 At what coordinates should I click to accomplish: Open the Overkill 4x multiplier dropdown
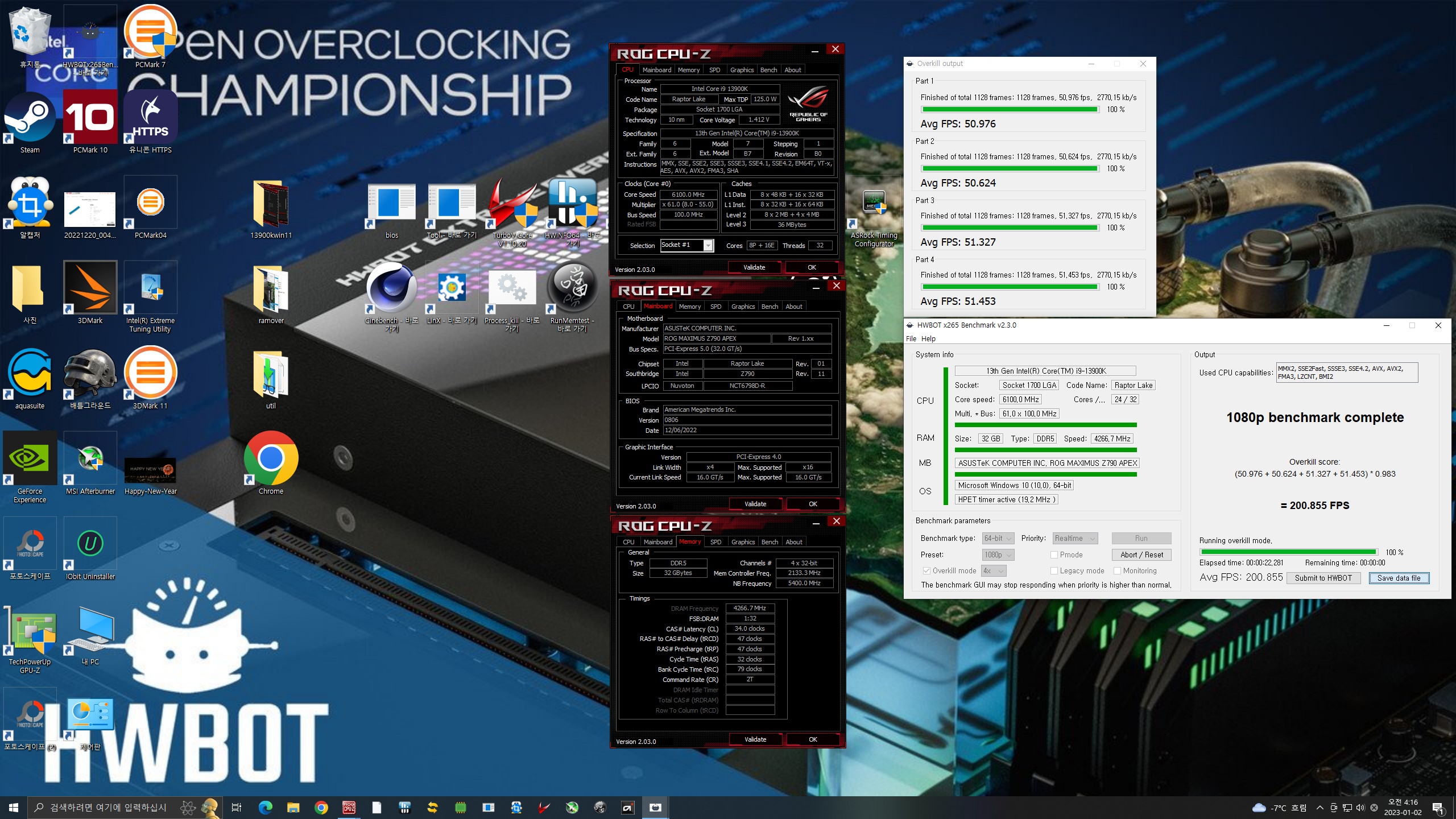(x=994, y=570)
